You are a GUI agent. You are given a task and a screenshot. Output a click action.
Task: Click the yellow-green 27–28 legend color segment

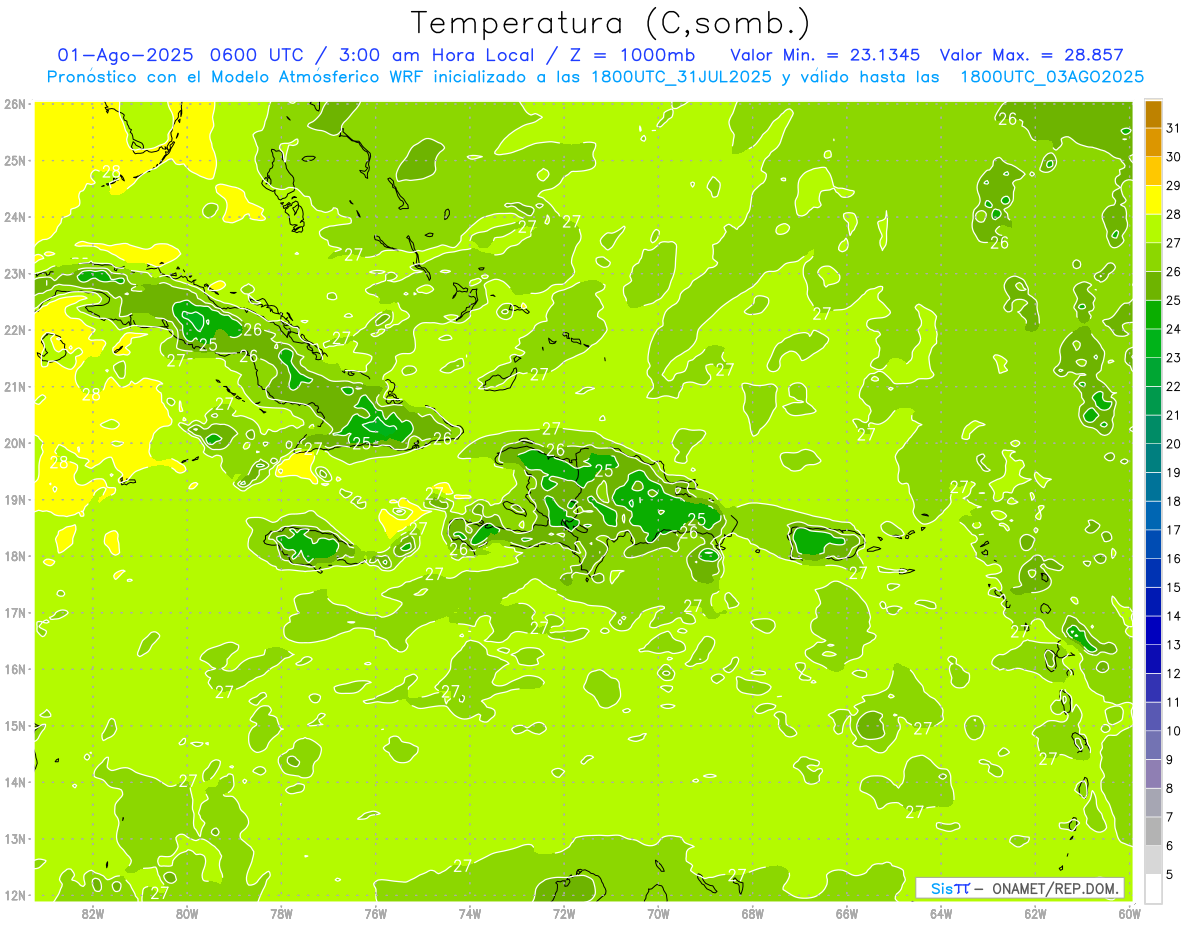point(1153,229)
